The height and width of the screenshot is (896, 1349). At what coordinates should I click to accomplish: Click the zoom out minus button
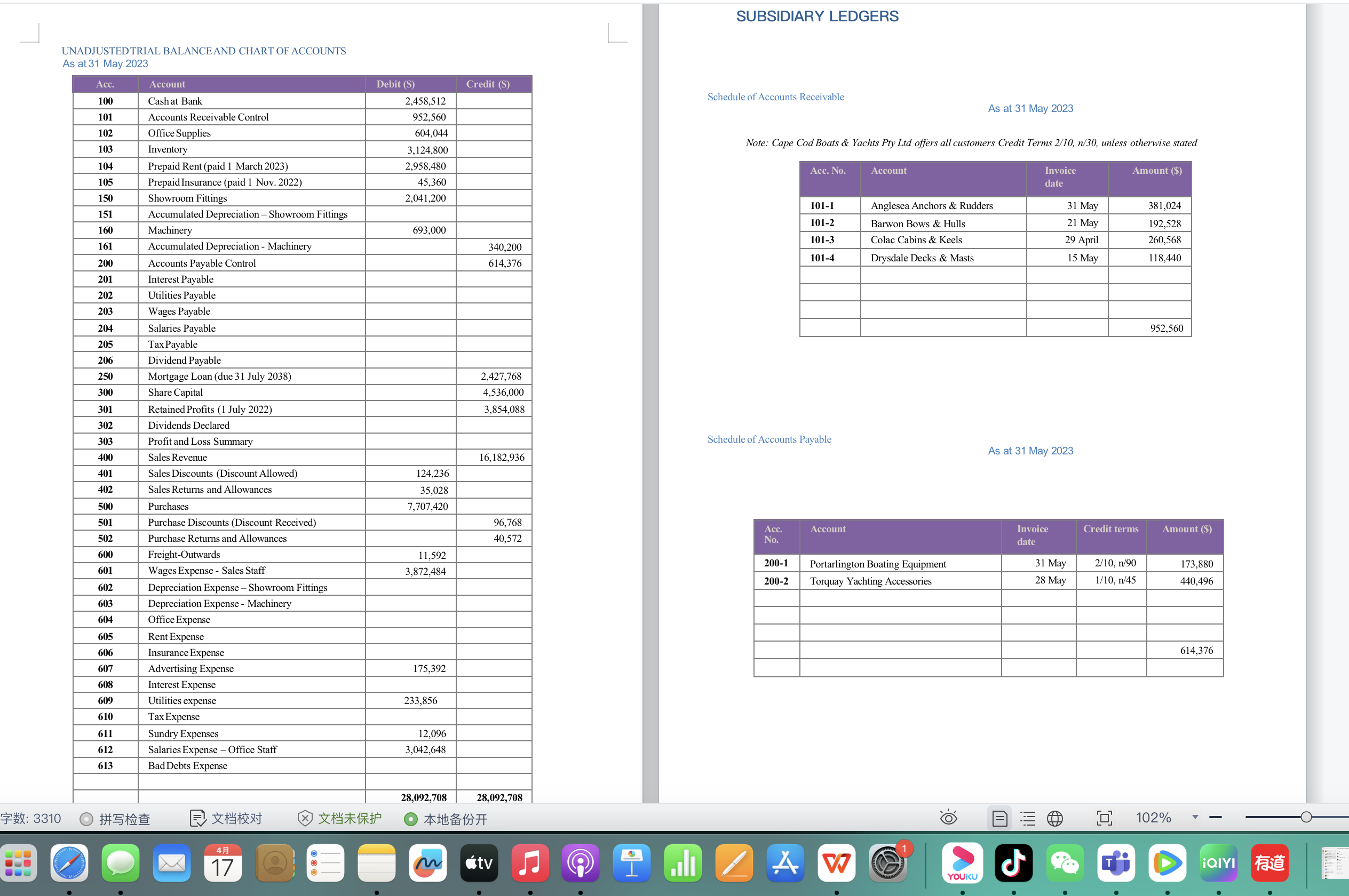point(1215,817)
